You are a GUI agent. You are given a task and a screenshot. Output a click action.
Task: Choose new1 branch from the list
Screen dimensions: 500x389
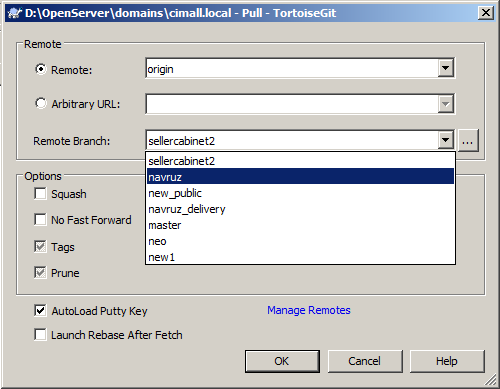[x=300, y=257]
